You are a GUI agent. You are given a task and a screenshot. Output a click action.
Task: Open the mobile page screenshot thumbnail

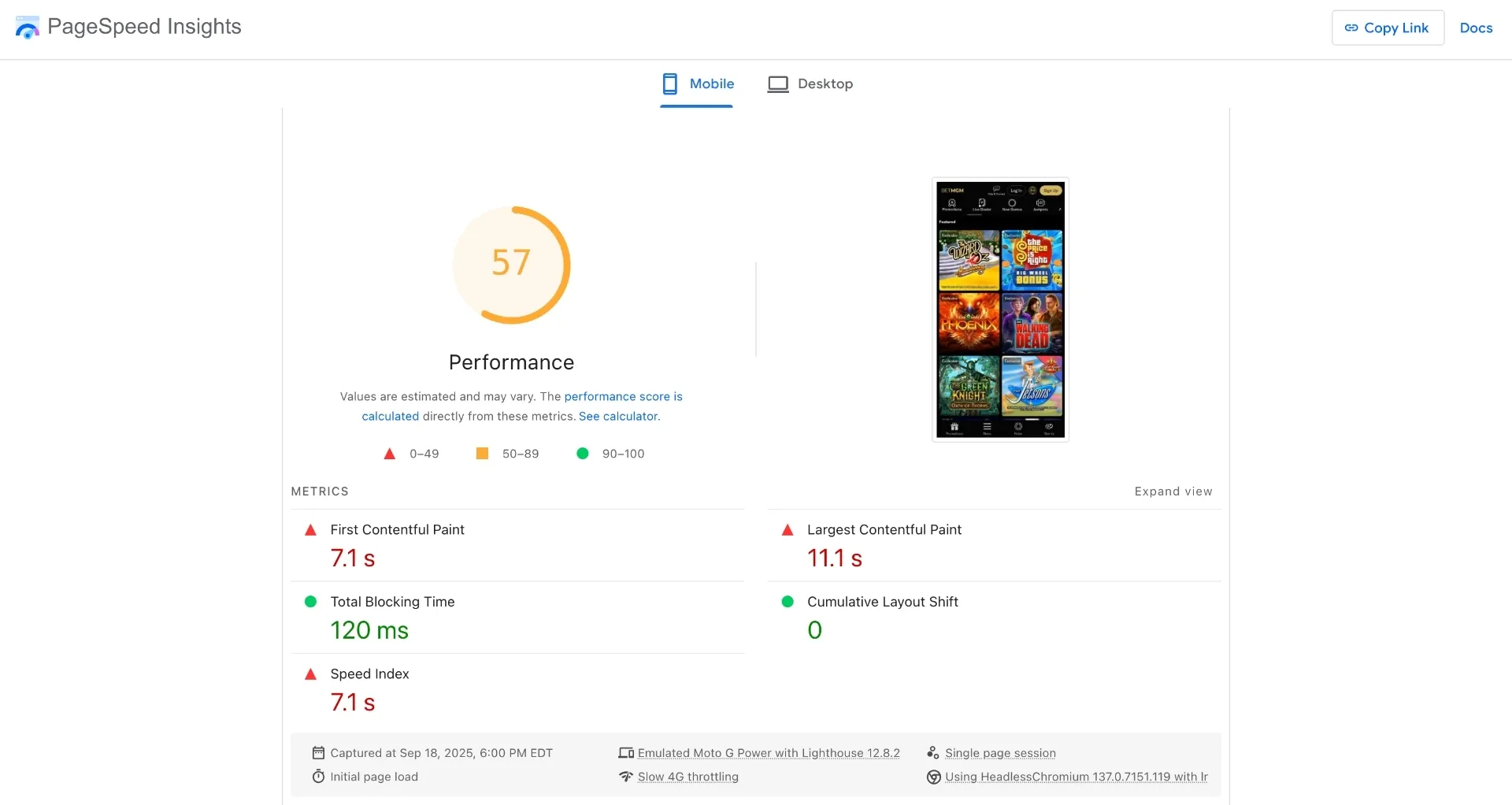(1000, 310)
